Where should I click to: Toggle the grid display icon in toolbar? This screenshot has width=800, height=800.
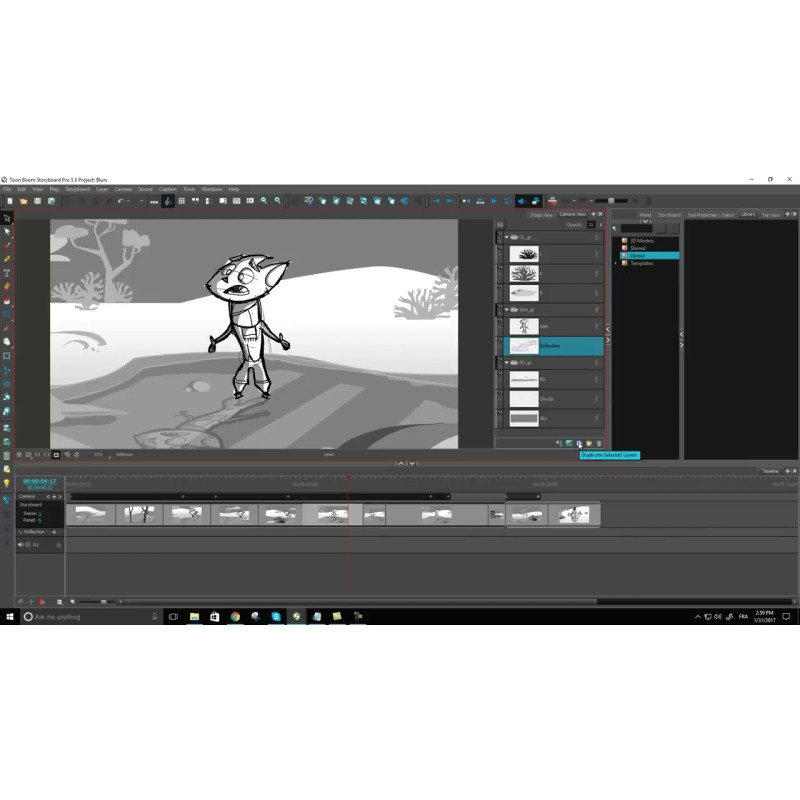point(181,201)
